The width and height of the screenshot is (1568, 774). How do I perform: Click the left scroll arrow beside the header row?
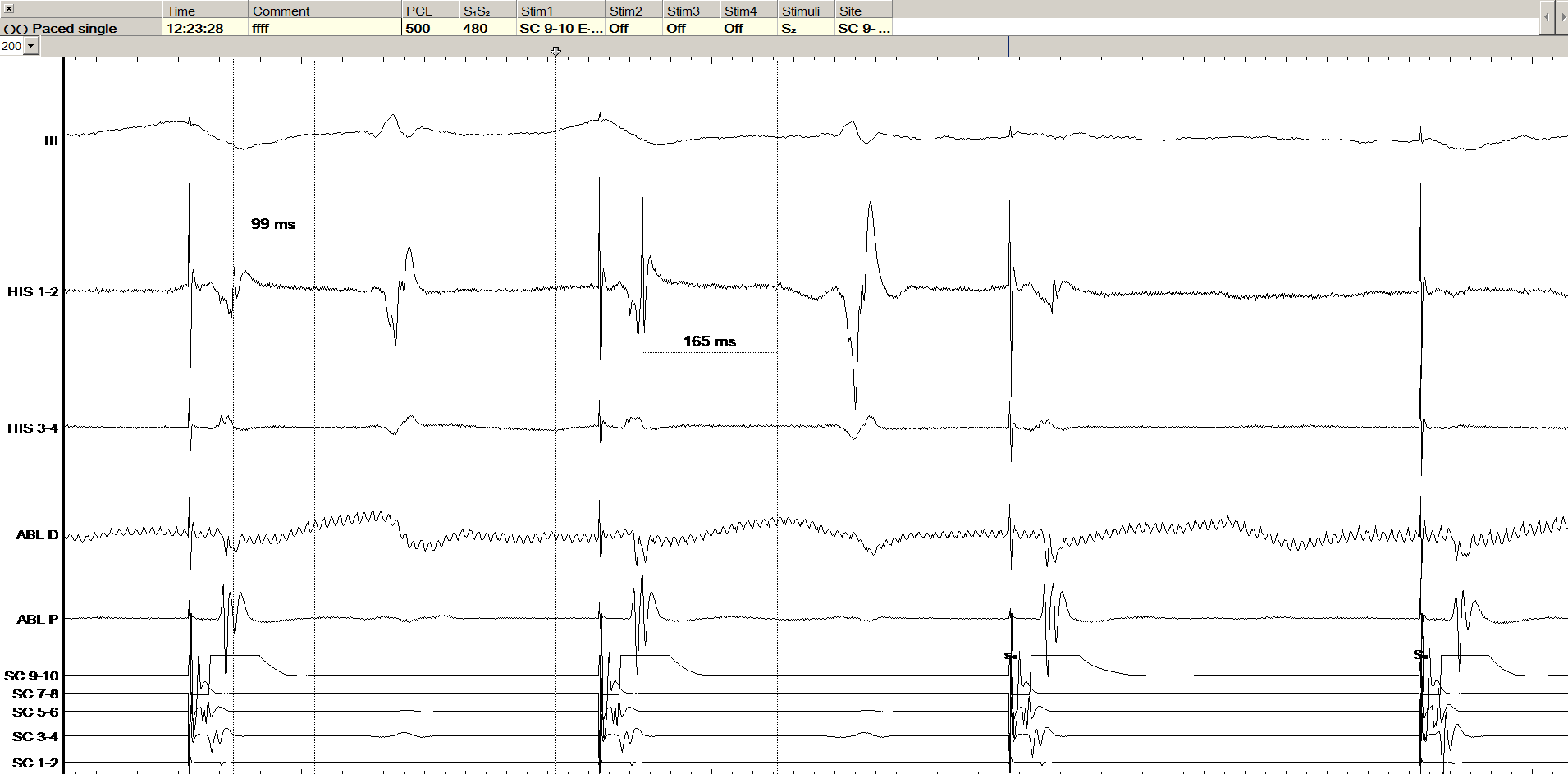pos(1546,16)
